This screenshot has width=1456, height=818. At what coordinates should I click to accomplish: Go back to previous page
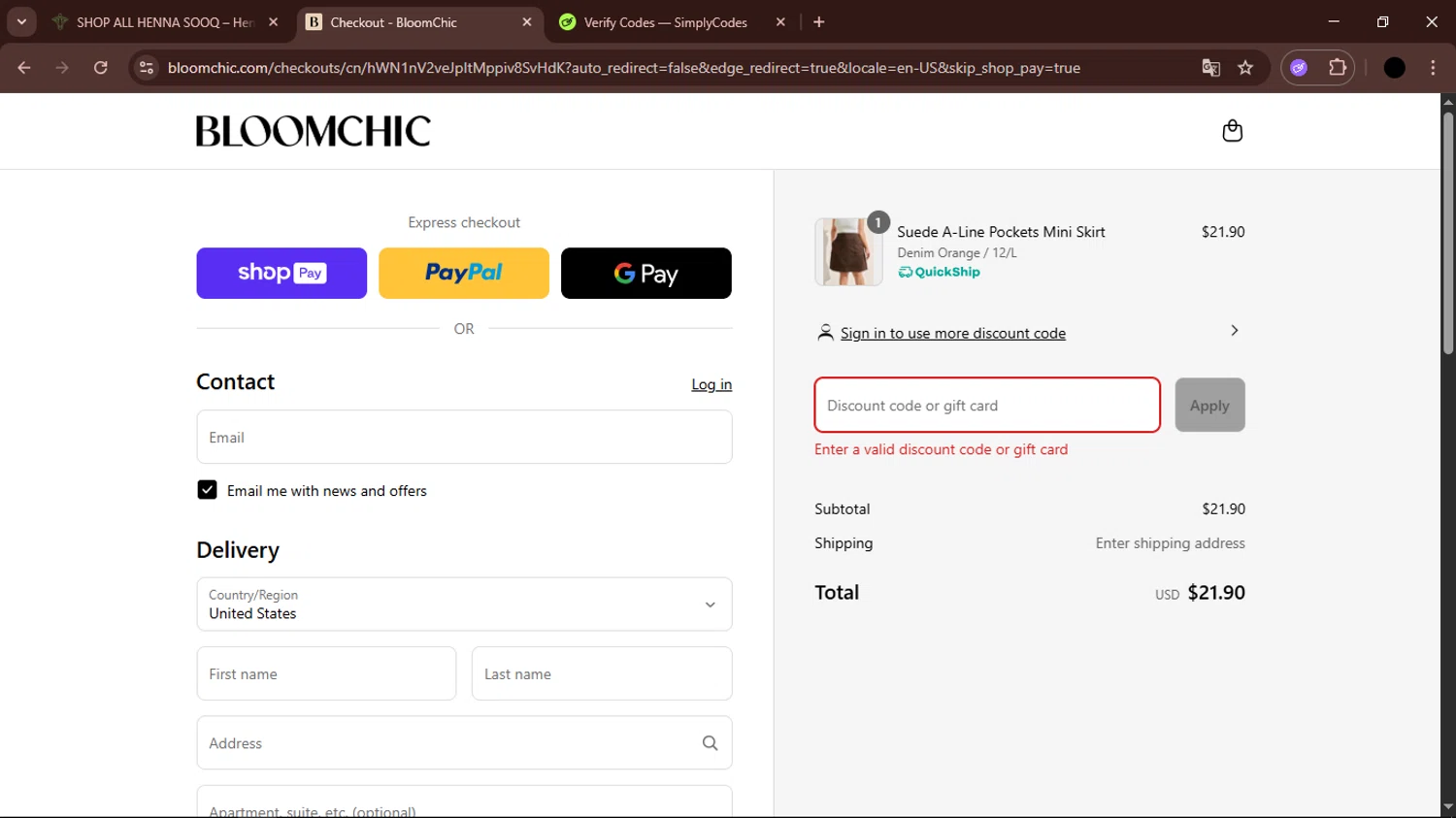(x=24, y=68)
